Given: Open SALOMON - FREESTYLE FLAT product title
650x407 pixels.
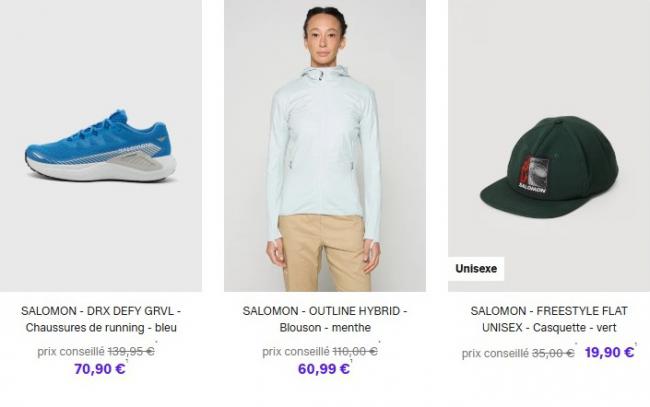Looking at the screenshot, I should click(549, 311).
